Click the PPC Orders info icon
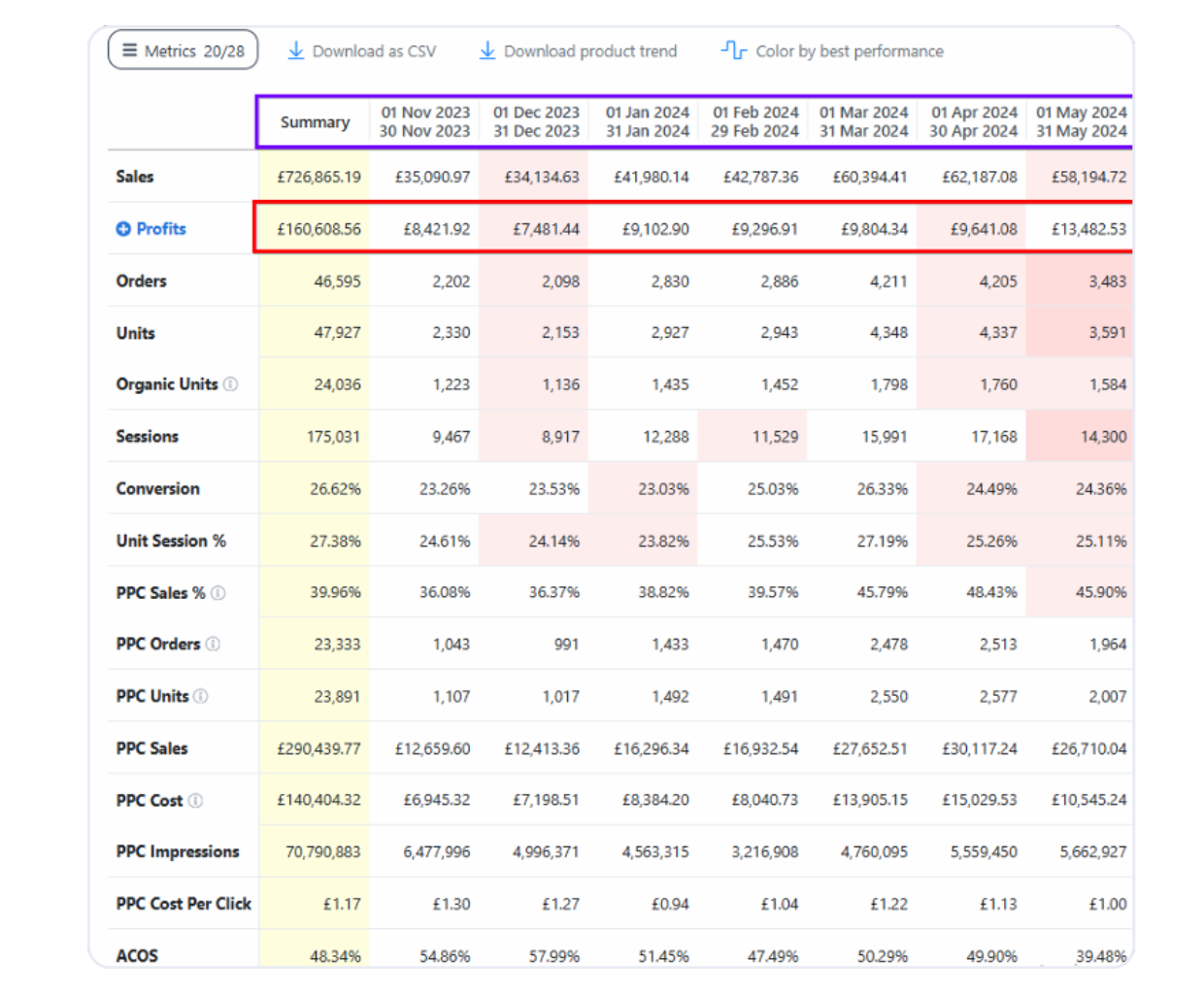 click(214, 645)
